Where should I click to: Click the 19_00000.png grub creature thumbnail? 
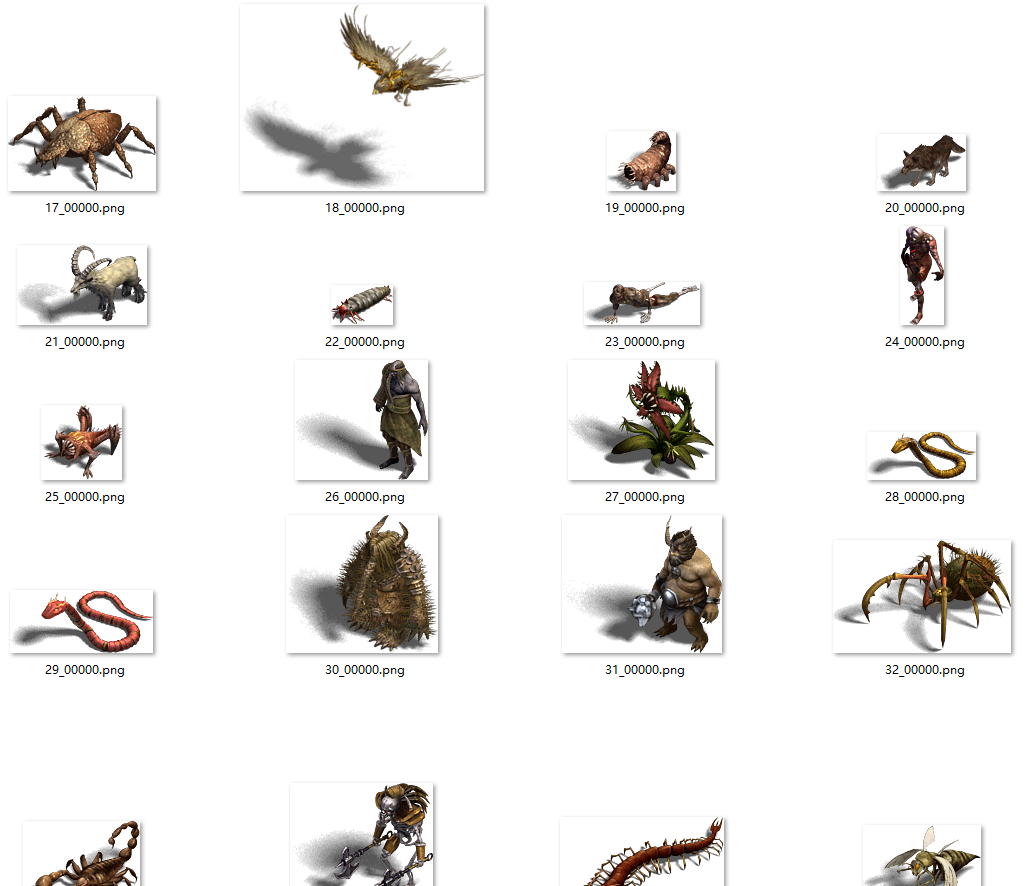point(641,161)
